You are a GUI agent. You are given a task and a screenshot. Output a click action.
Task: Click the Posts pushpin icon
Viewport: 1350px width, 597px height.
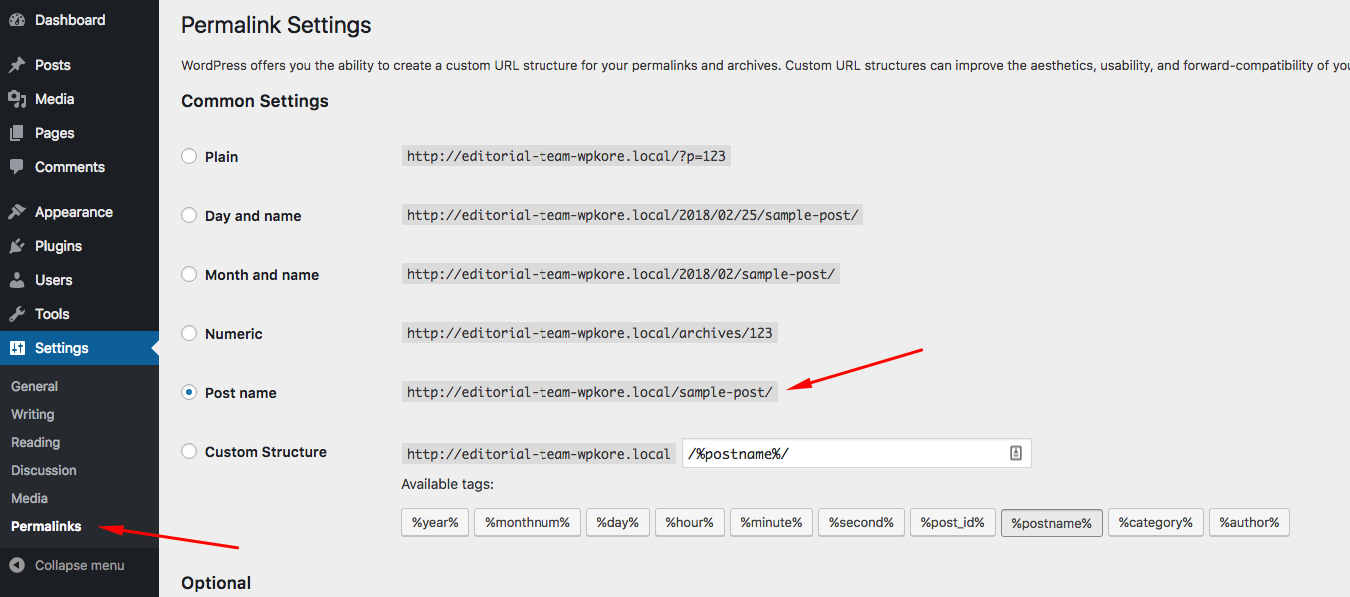17,65
